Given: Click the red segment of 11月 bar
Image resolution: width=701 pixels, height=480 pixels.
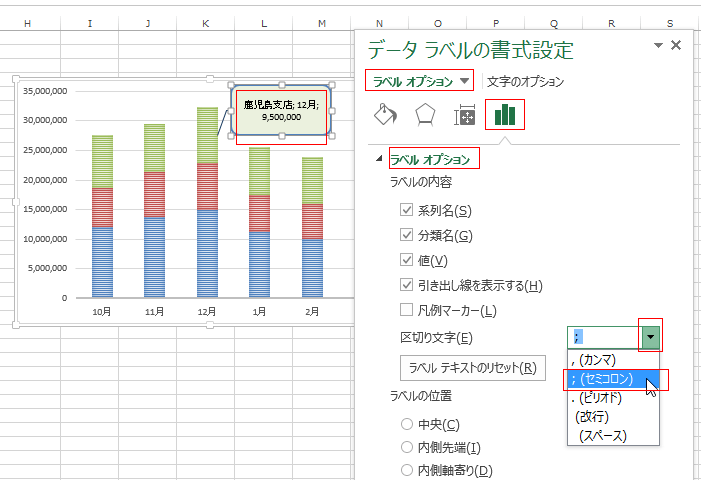Looking at the screenshot, I should [155, 194].
